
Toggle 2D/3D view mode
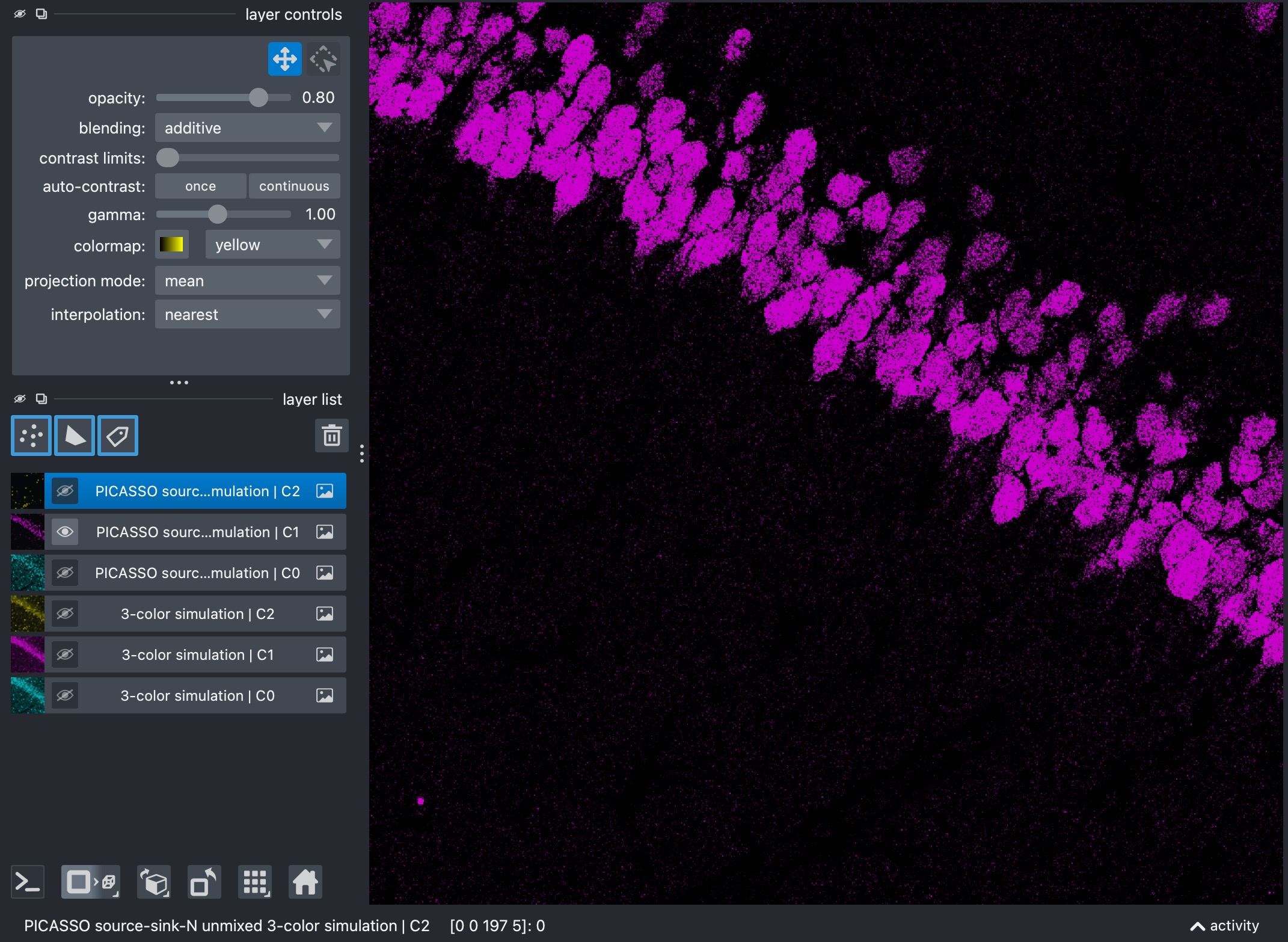pyautogui.click(x=91, y=882)
